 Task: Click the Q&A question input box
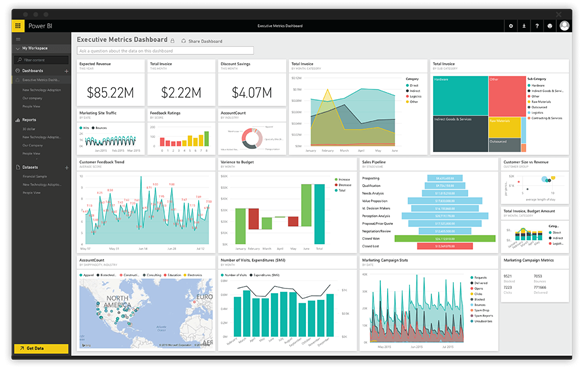click(x=165, y=51)
